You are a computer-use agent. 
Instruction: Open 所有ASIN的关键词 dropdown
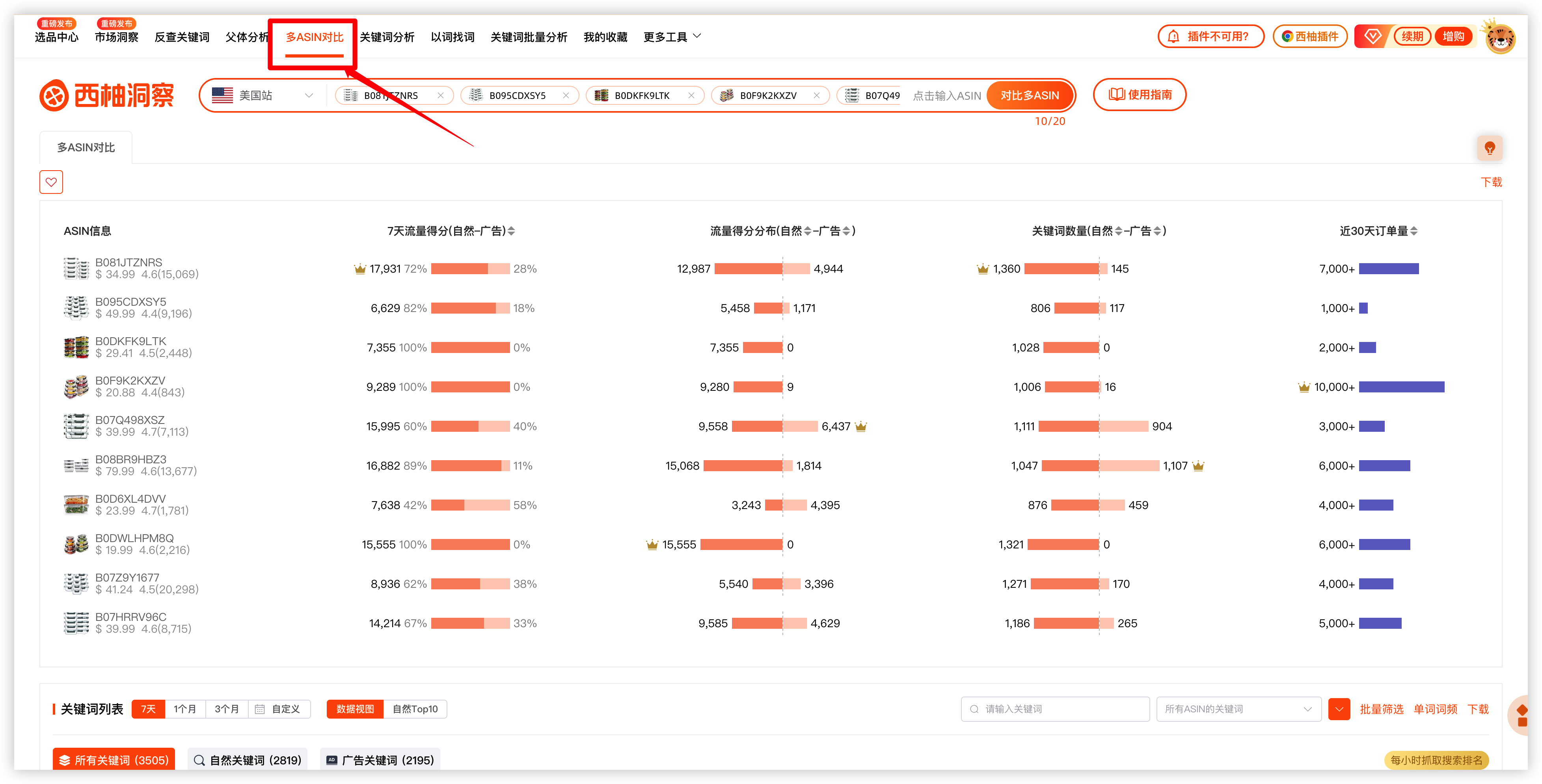coord(1238,709)
